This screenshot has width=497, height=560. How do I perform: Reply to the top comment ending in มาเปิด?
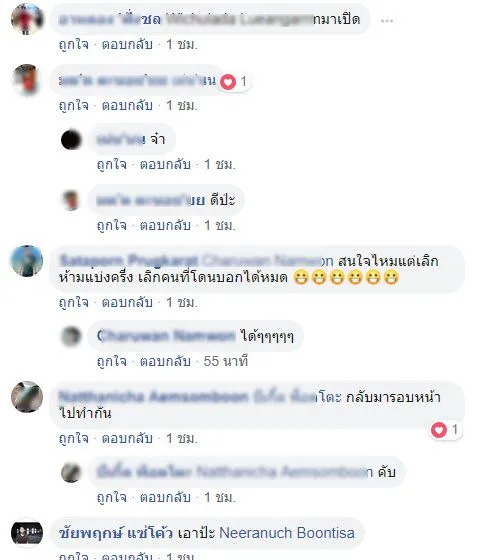[x=127, y=44]
